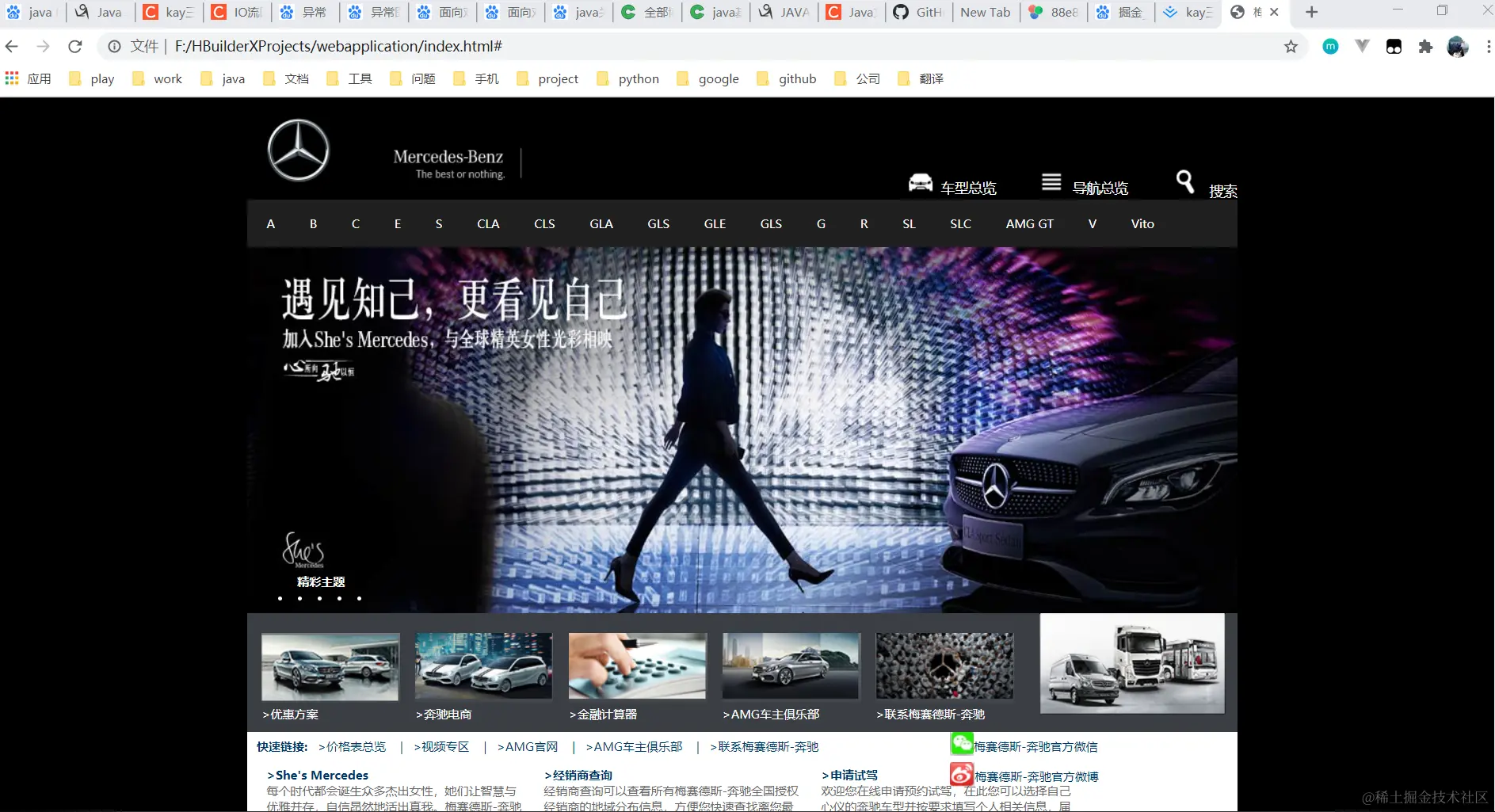This screenshot has width=1495, height=812.
Task: Open the green 'm' extension icon
Action: (x=1330, y=47)
